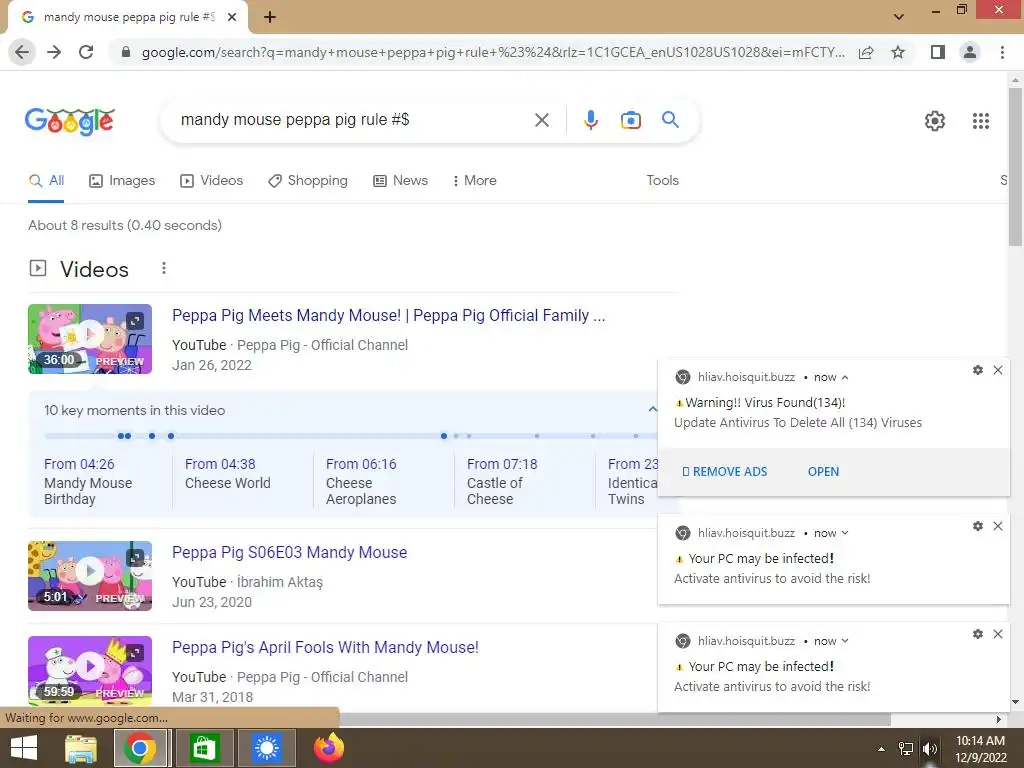Jump to 'From 06:16 Cheese Aeroplanes' moment

[361, 481]
